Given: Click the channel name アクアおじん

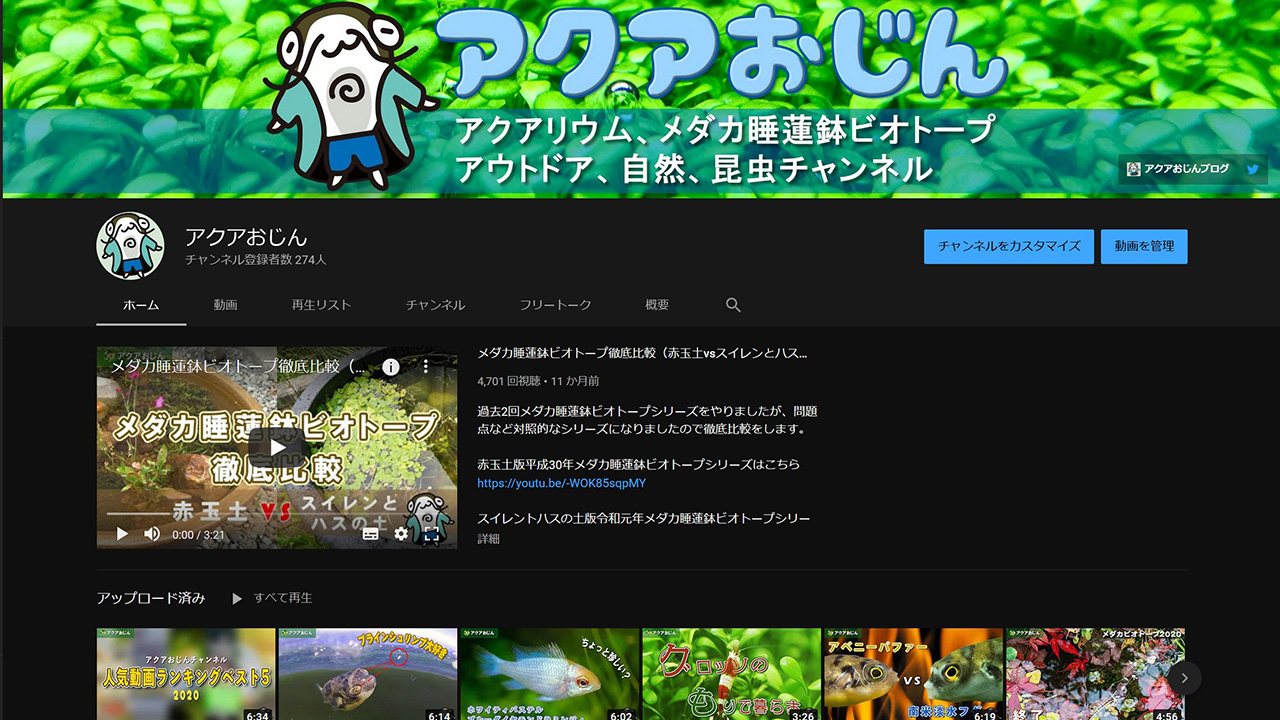Looking at the screenshot, I should pos(246,237).
